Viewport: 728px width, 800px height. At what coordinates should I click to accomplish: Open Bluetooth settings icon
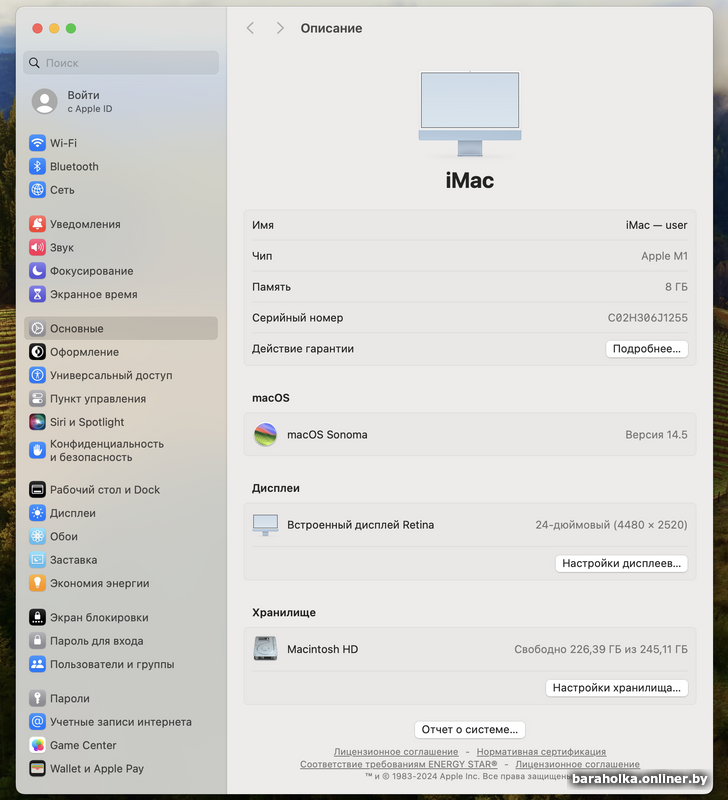[37, 166]
